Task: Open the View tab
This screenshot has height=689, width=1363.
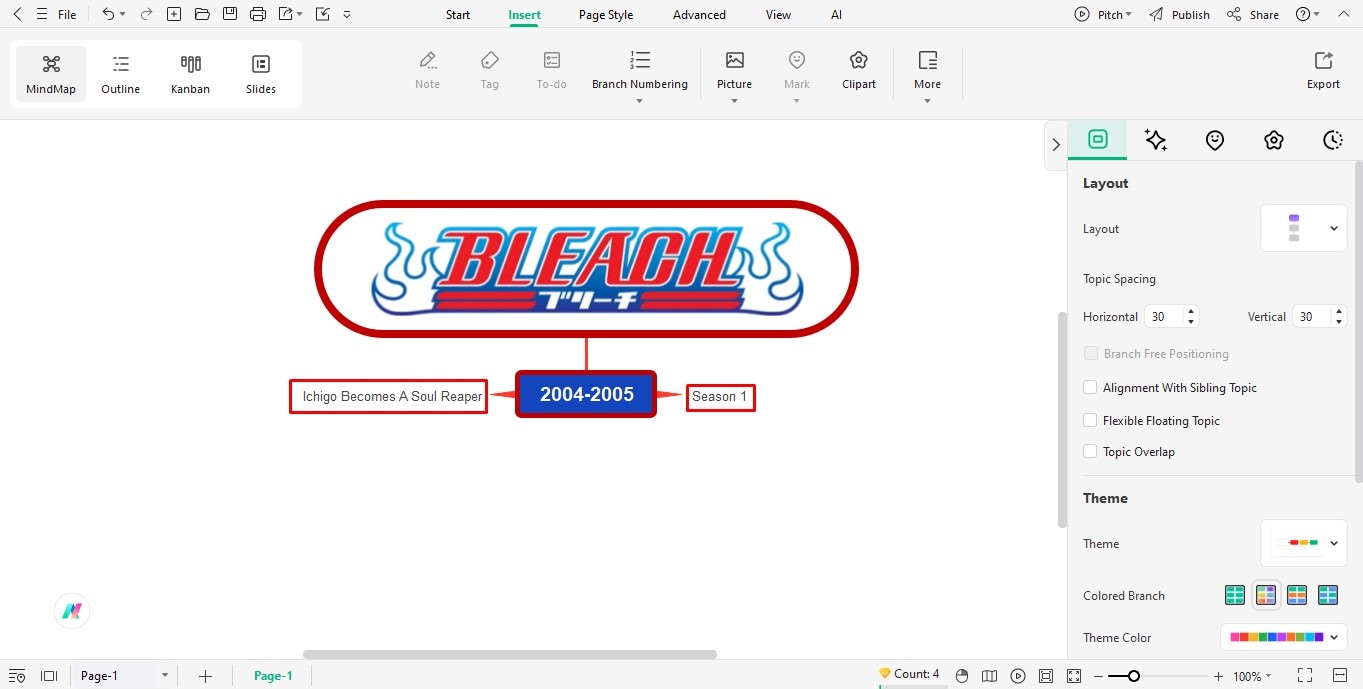Action: [778, 15]
